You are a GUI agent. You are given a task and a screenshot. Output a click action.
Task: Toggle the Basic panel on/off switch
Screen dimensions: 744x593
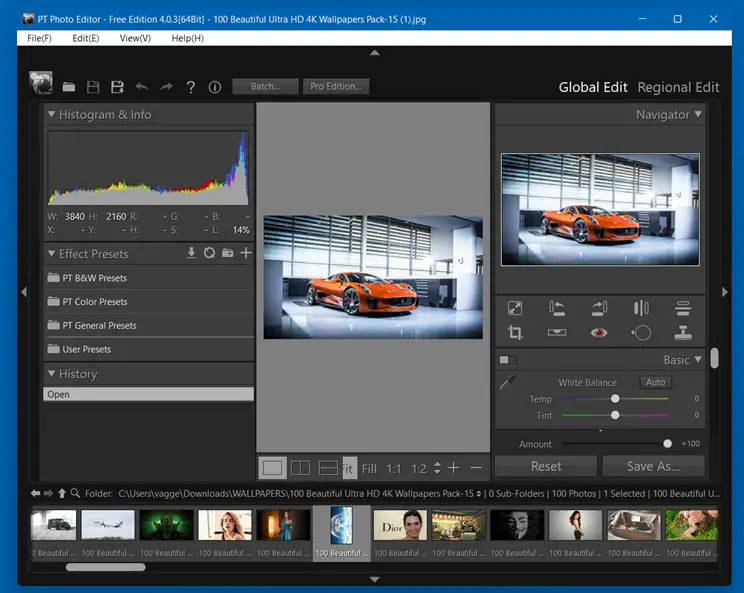pos(508,360)
